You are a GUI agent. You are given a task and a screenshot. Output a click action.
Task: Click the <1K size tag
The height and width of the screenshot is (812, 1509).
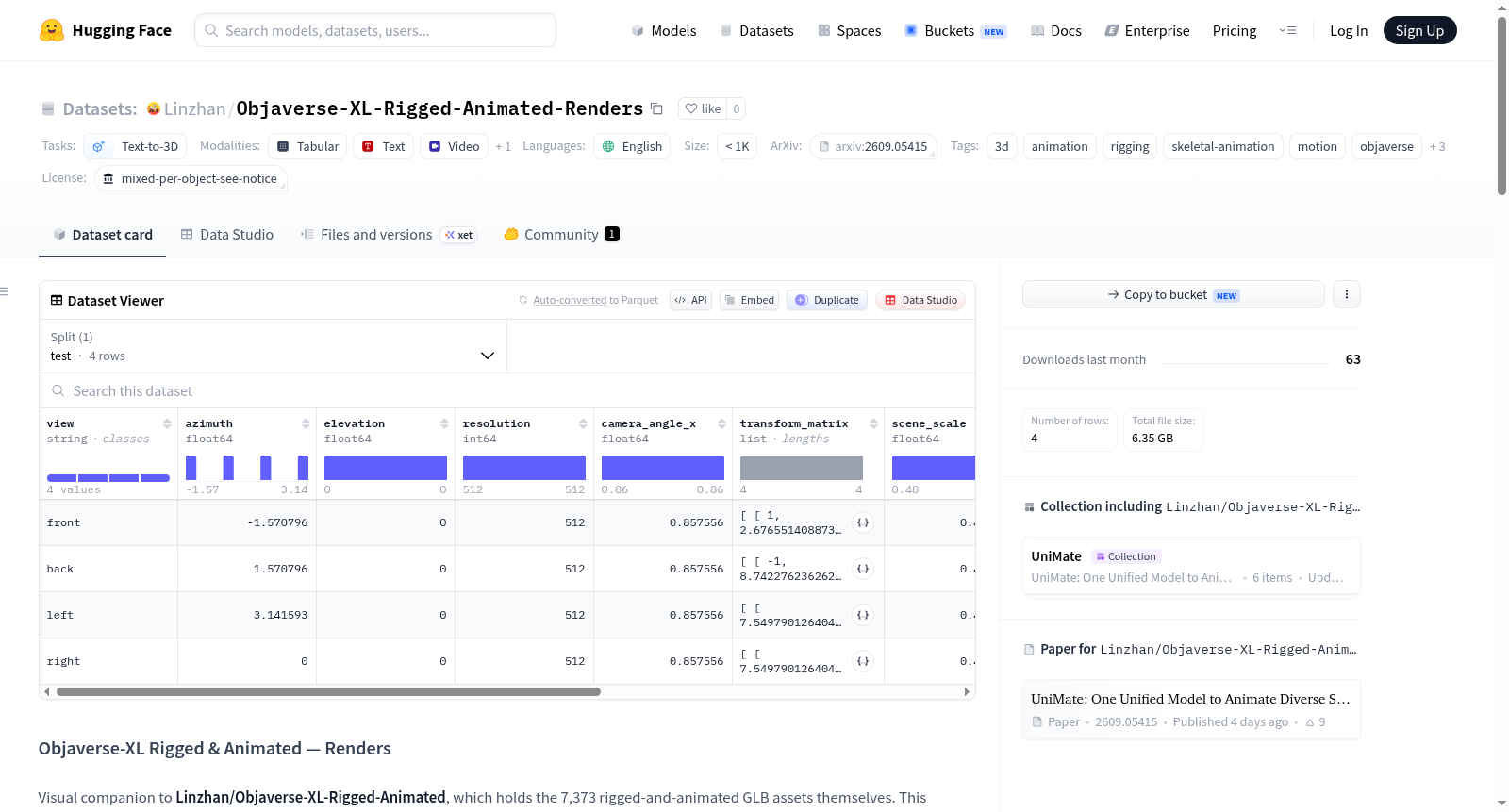737,146
